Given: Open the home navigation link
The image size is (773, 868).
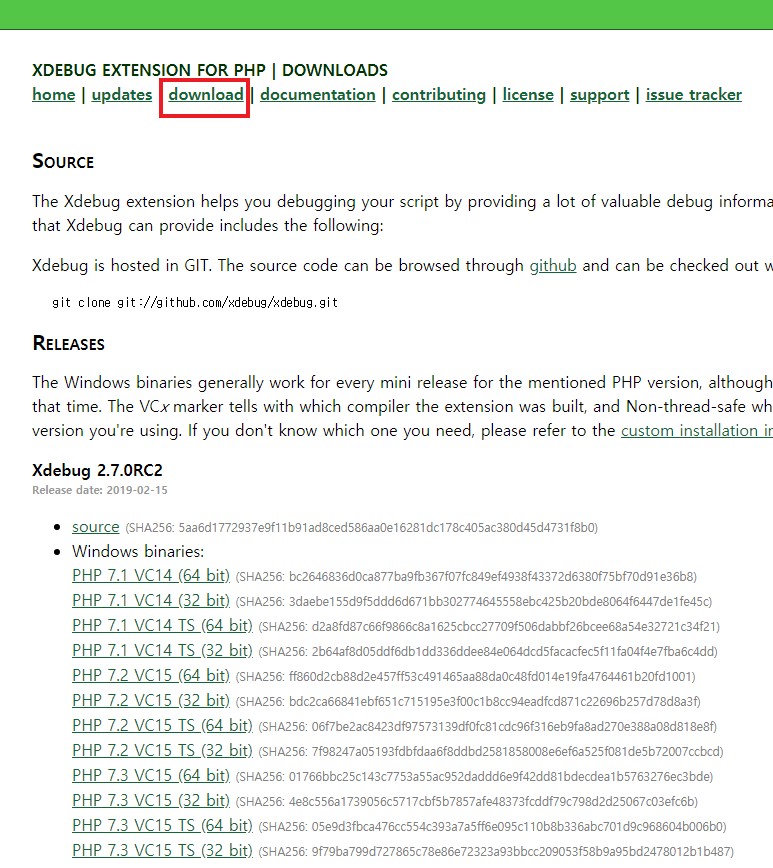Looking at the screenshot, I should point(54,95).
